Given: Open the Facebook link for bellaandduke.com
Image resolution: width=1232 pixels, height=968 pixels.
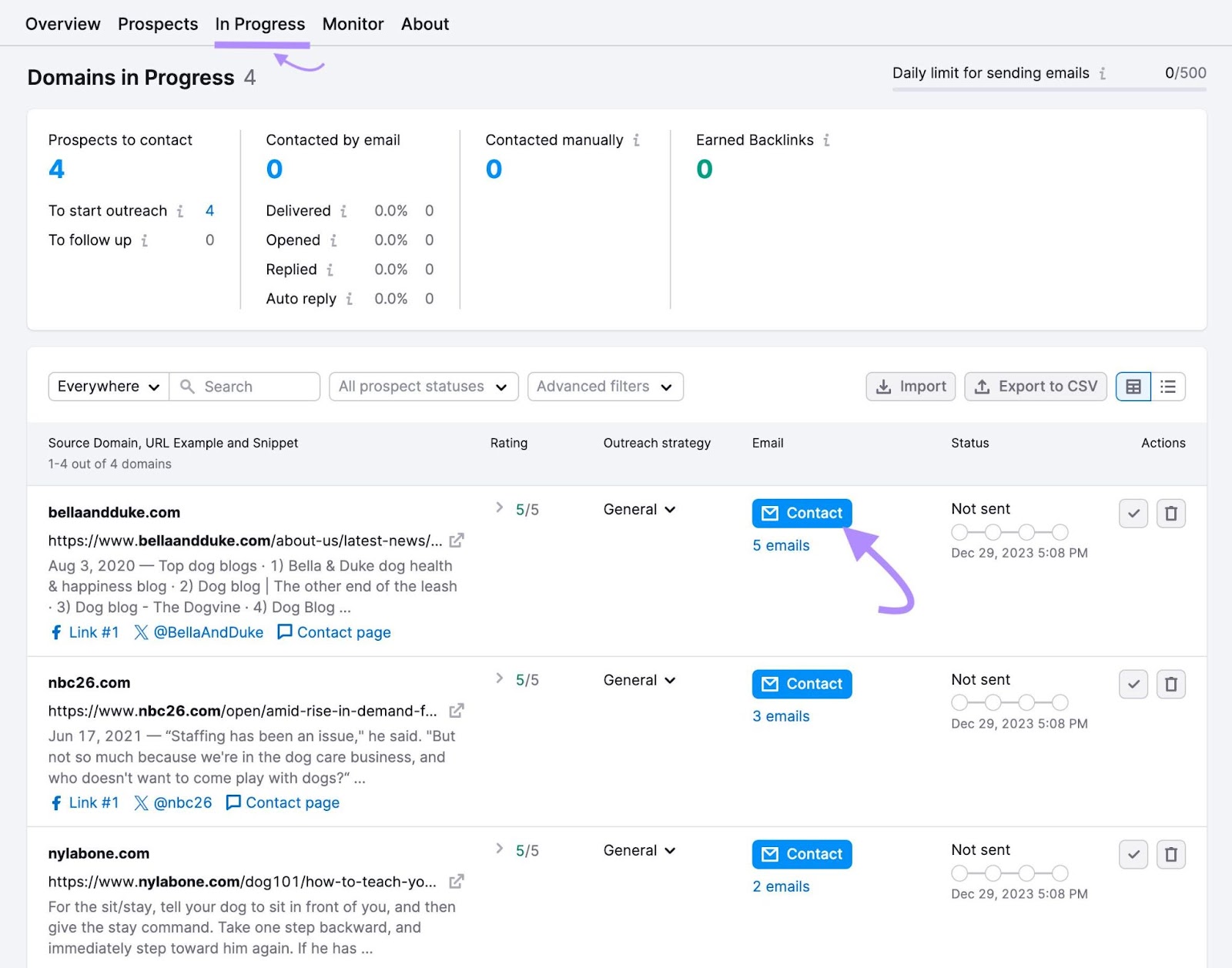Looking at the screenshot, I should pyautogui.click(x=57, y=632).
